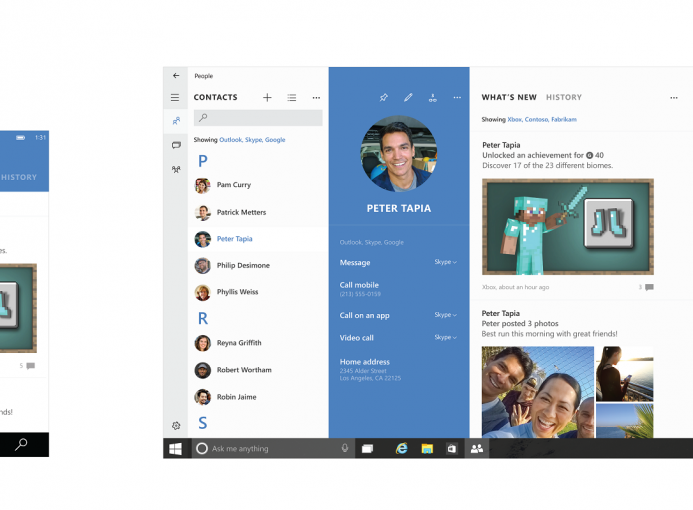Launch Internet Explorer from the taskbar
The width and height of the screenshot is (693, 510).
coord(401,449)
